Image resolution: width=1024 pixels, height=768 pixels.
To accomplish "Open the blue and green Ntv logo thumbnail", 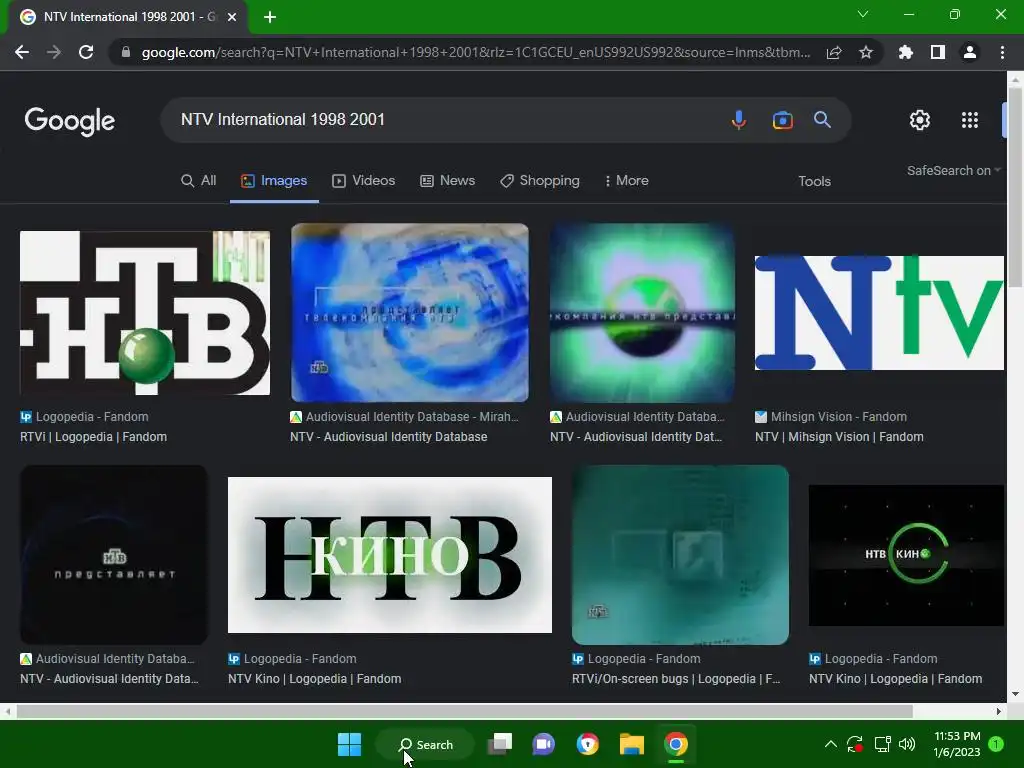I will [879, 313].
